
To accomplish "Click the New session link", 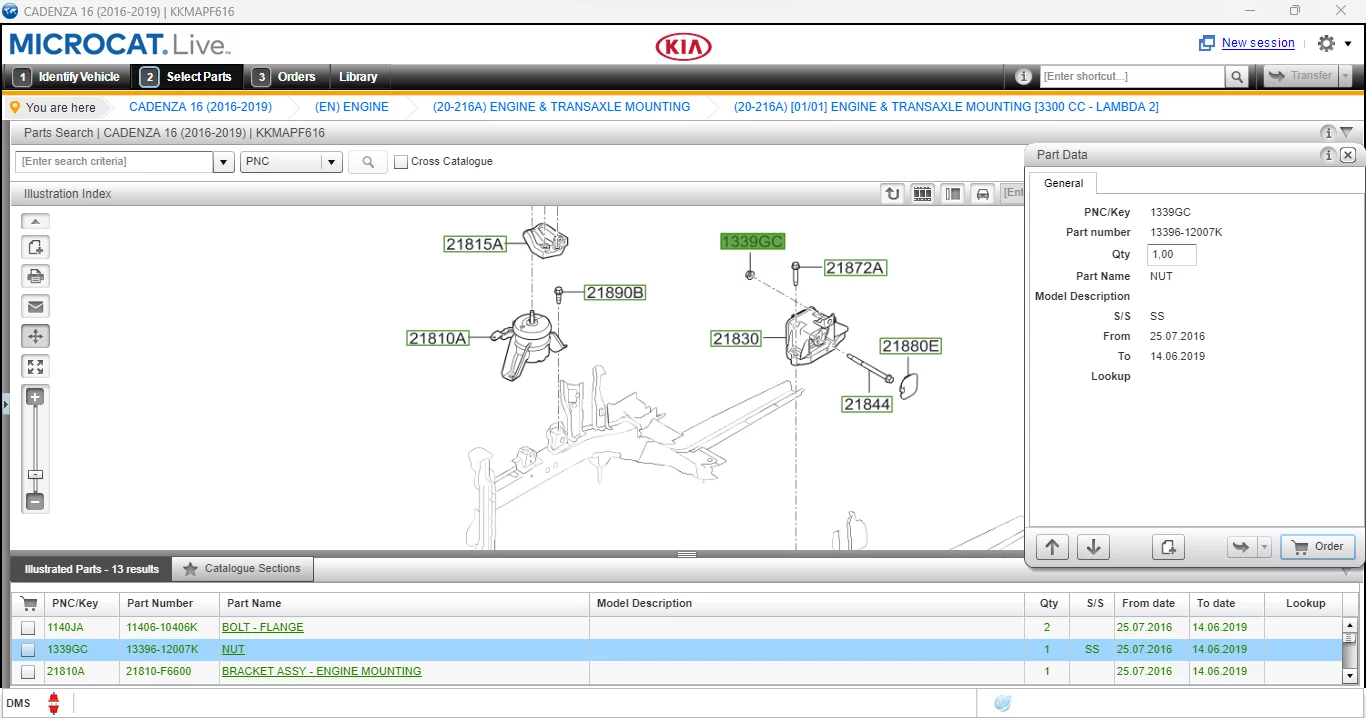I will click(x=1257, y=43).
